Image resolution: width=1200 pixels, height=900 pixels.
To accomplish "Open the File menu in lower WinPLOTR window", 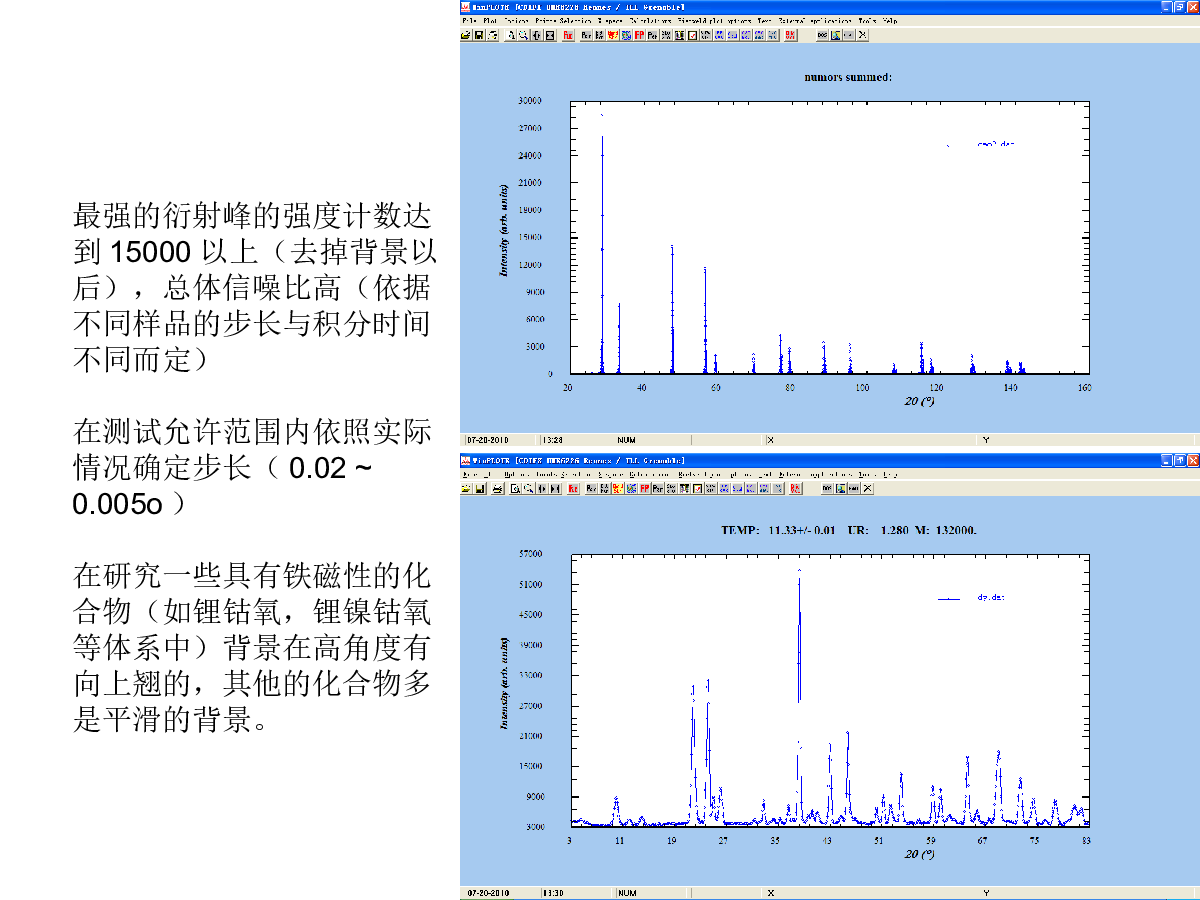I will pos(467,474).
